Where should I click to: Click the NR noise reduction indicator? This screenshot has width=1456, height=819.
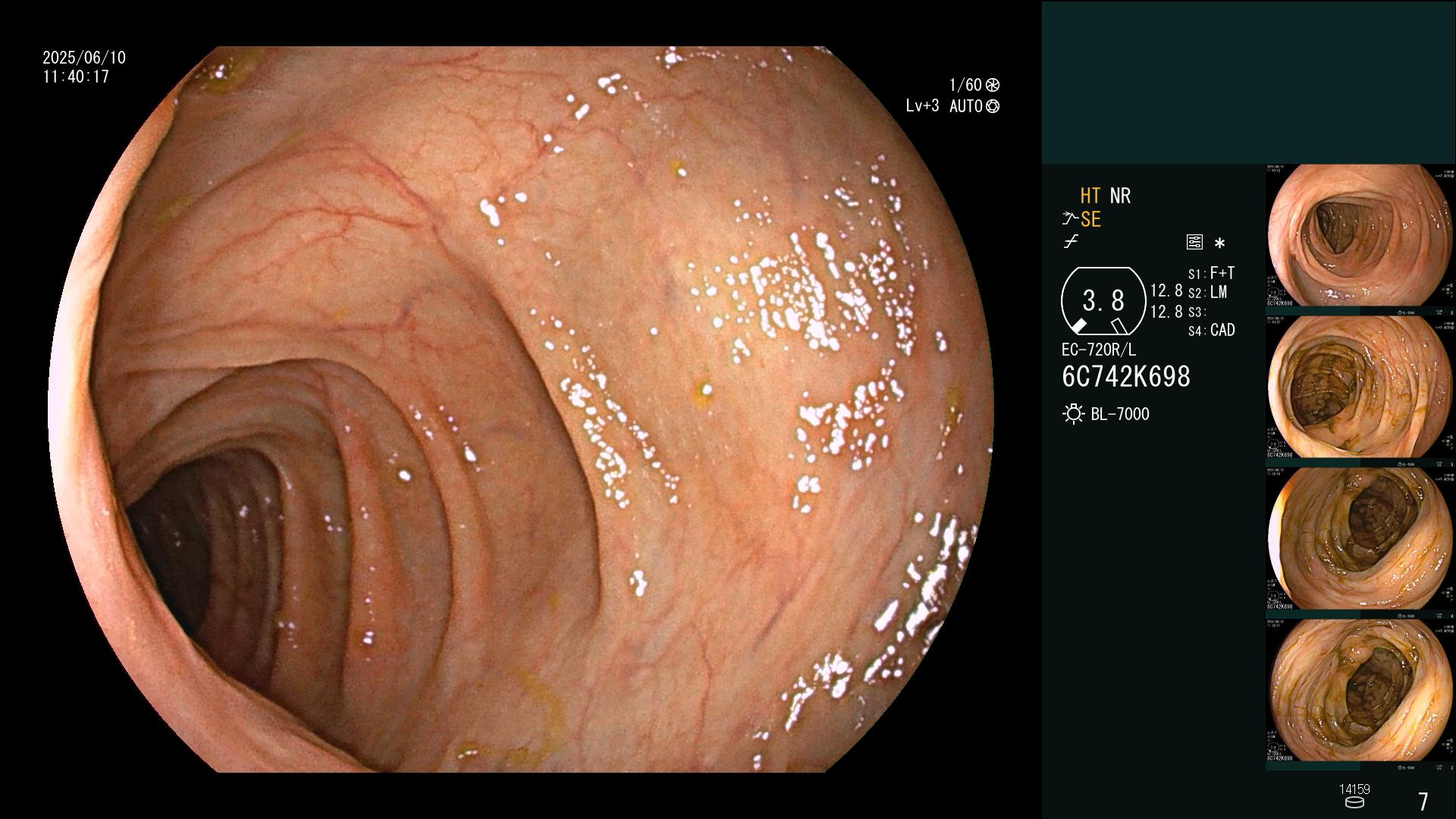click(1120, 196)
